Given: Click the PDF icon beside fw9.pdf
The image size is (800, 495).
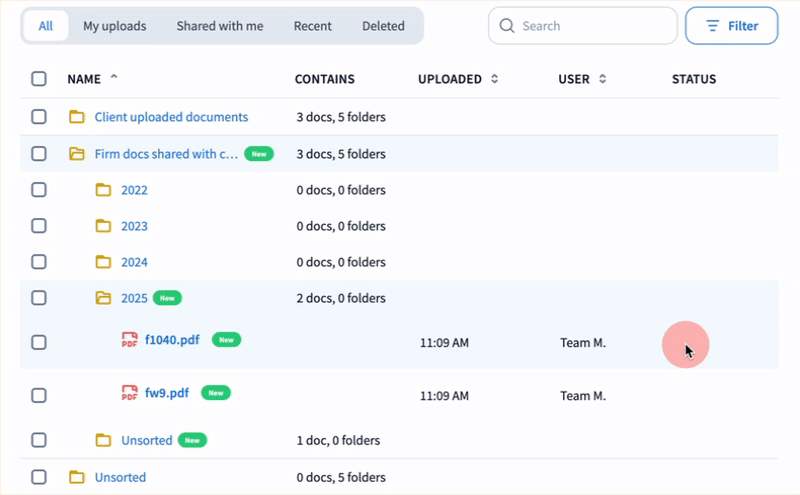Looking at the screenshot, I should coord(129,394).
